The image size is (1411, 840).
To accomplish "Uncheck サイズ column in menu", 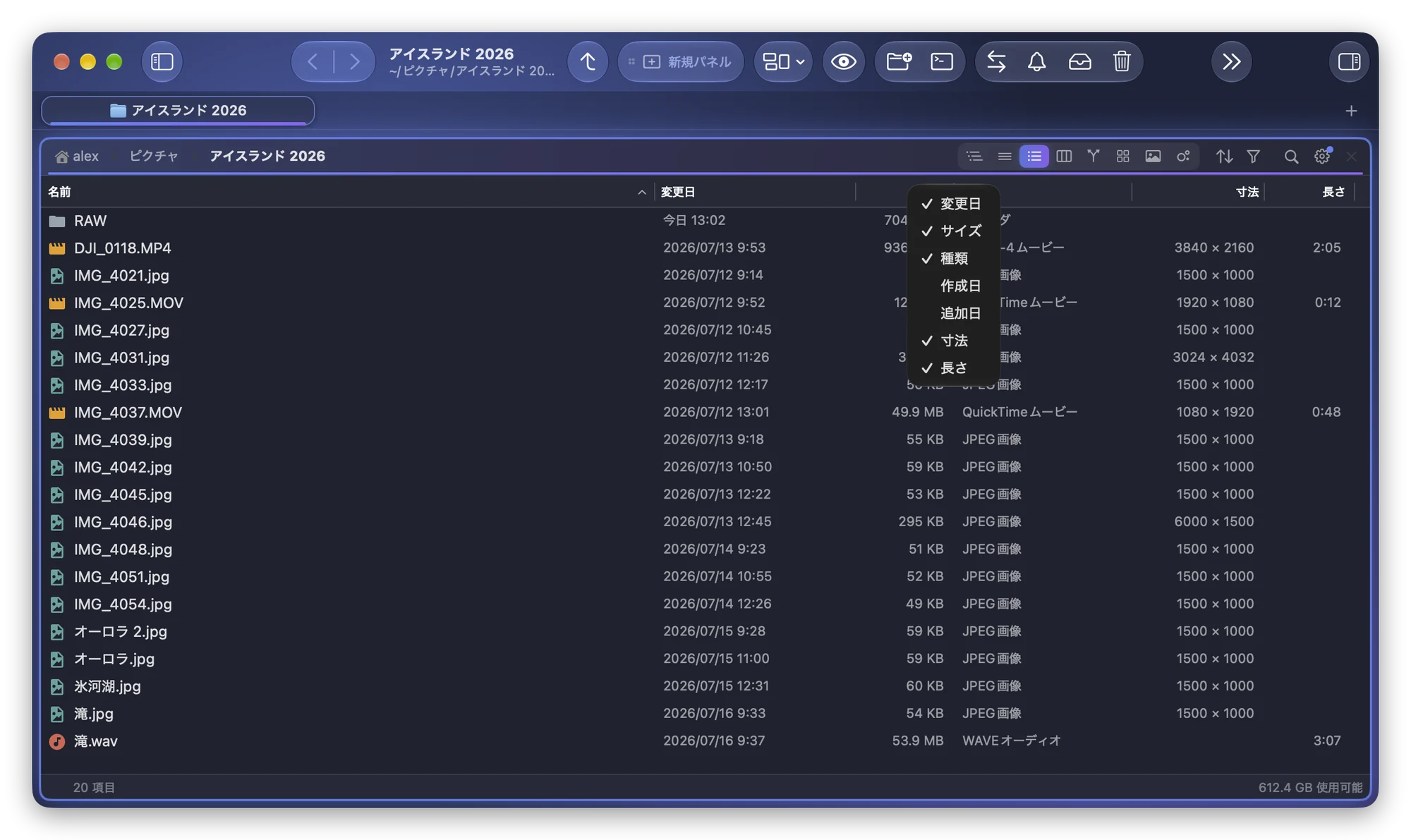I will click(x=953, y=231).
